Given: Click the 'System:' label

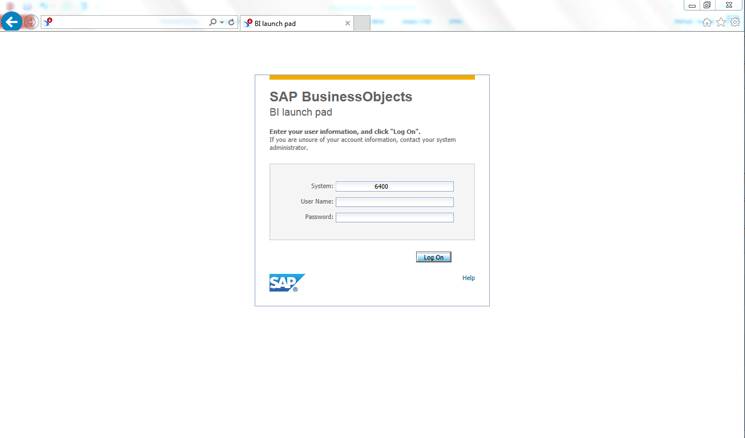Looking at the screenshot, I should 322,186.
